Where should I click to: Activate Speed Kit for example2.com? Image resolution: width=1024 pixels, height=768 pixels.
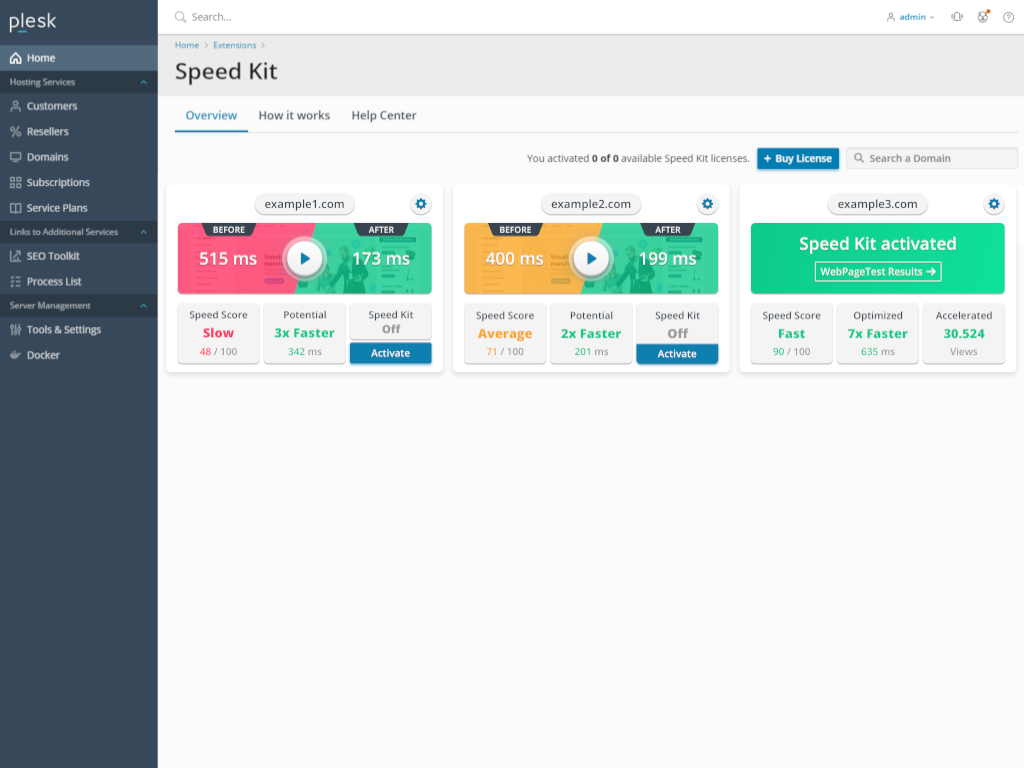point(677,354)
